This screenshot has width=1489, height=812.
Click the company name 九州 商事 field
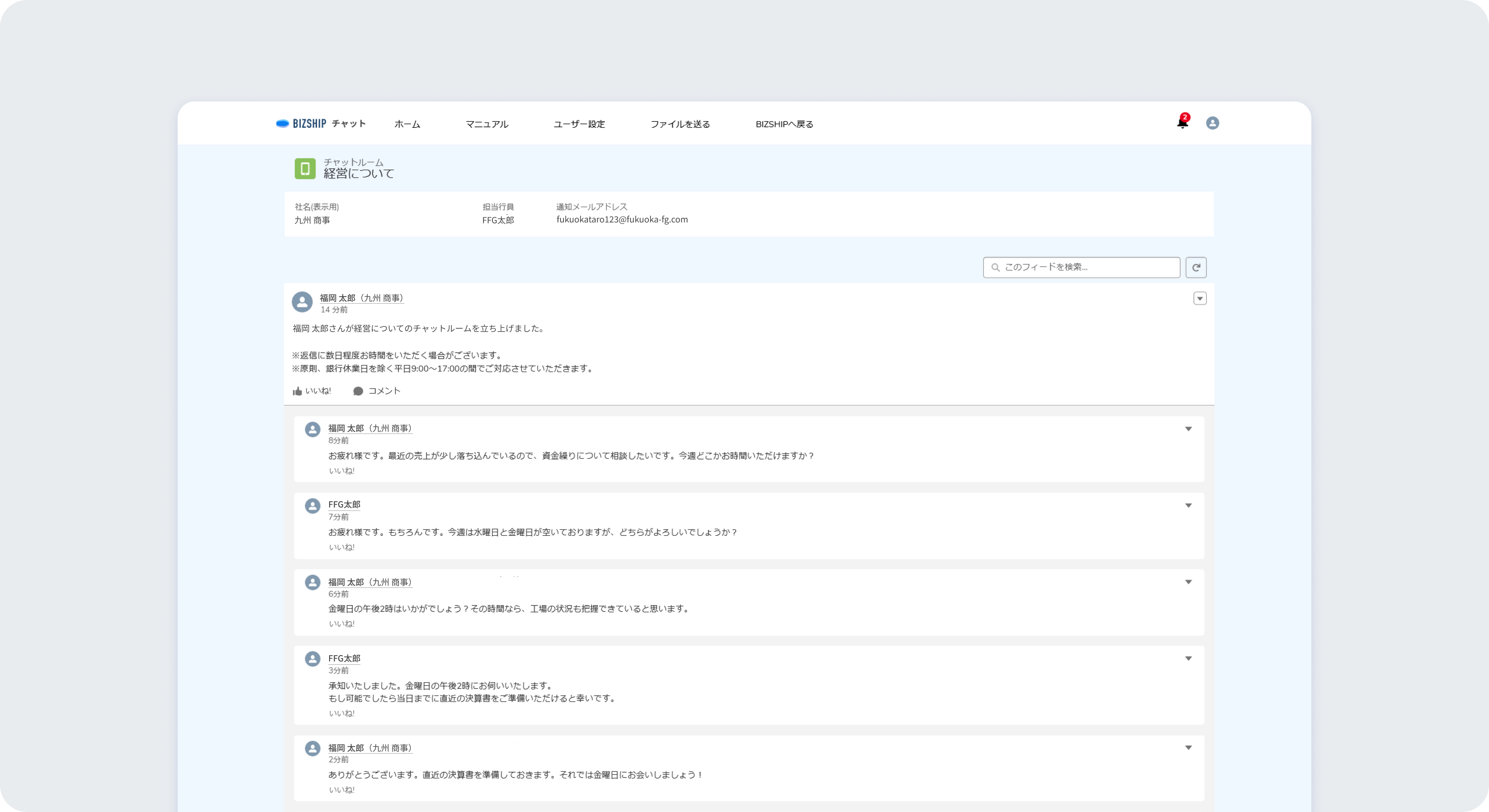[x=312, y=220]
